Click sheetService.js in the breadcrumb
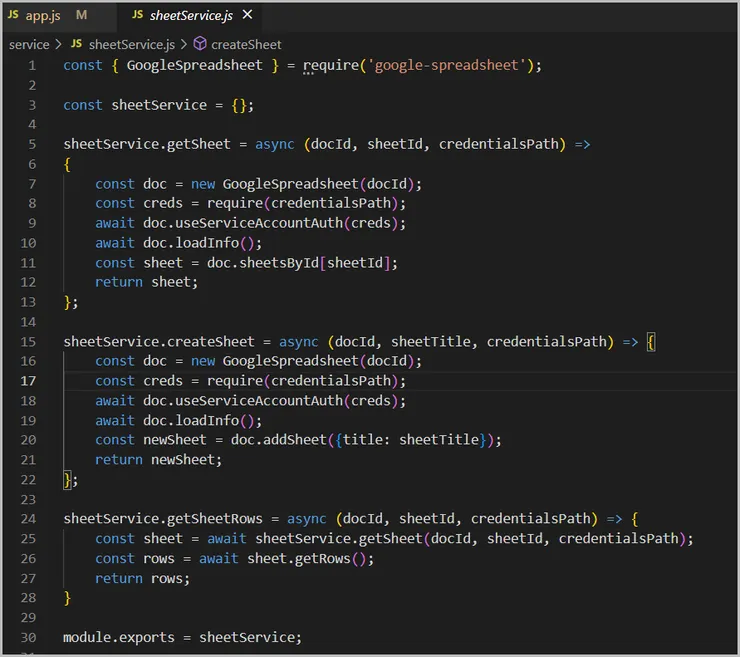Viewport: 740px width, 657px height. [x=132, y=45]
